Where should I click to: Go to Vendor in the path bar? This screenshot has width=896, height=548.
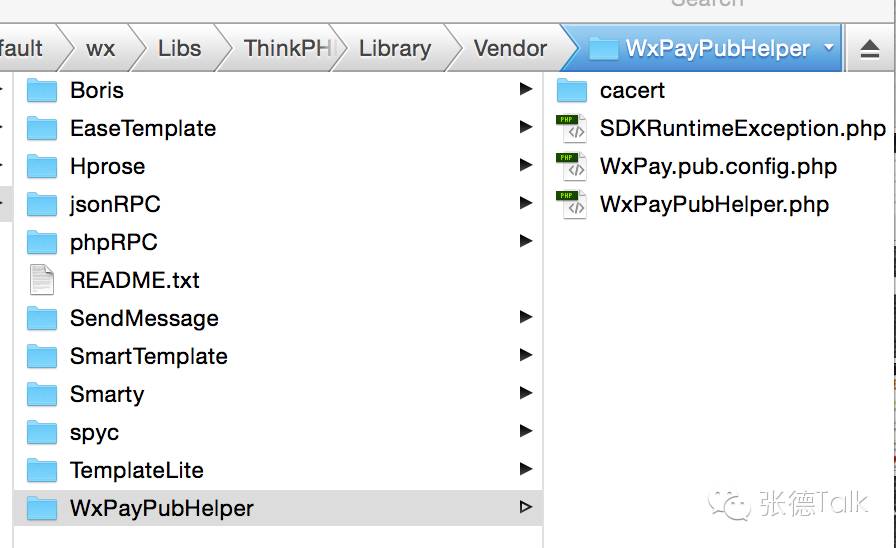pyautogui.click(x=510, y=48)
